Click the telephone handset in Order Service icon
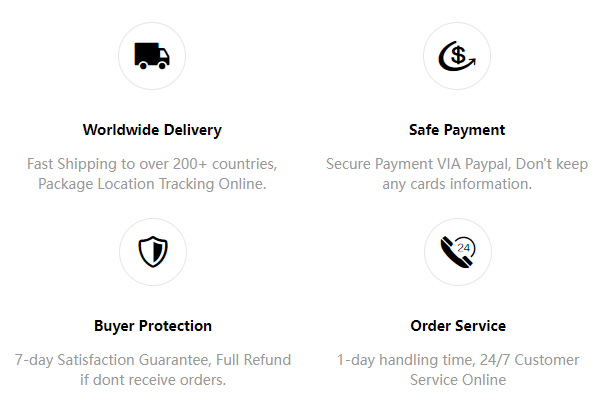 454,253
